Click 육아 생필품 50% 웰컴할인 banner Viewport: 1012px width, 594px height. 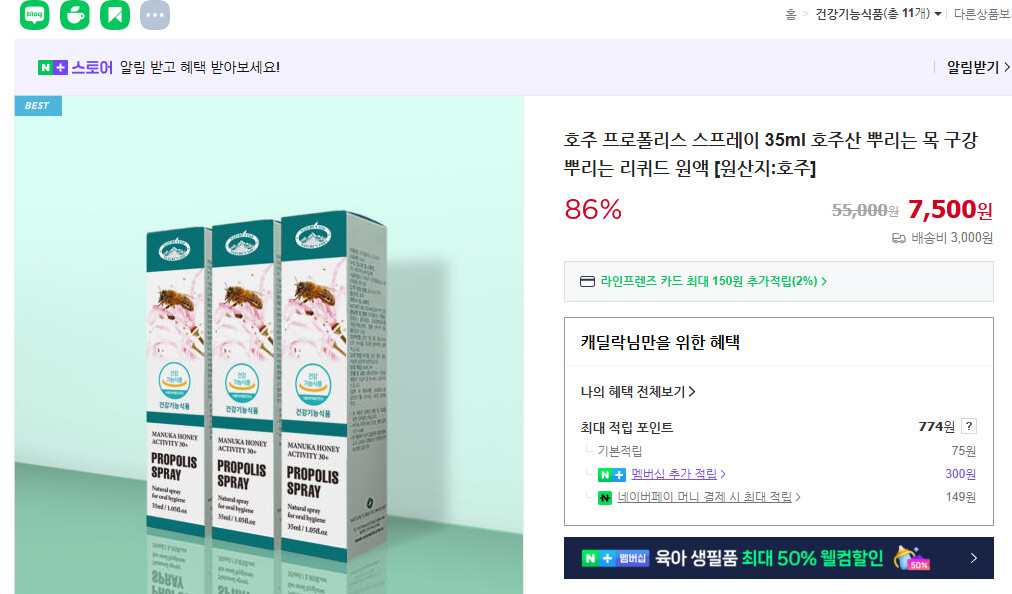(x=778, y=558)
